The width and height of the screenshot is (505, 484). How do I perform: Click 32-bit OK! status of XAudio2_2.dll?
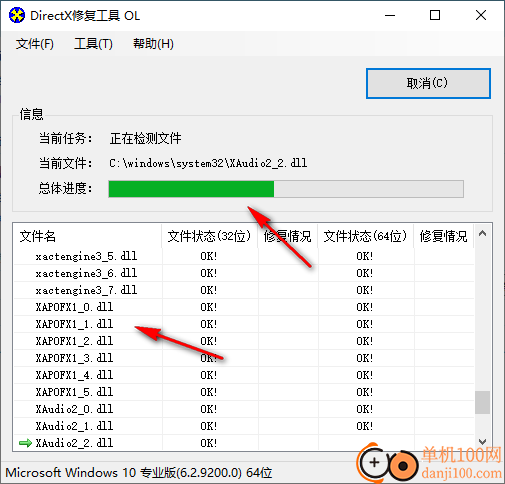209,443
